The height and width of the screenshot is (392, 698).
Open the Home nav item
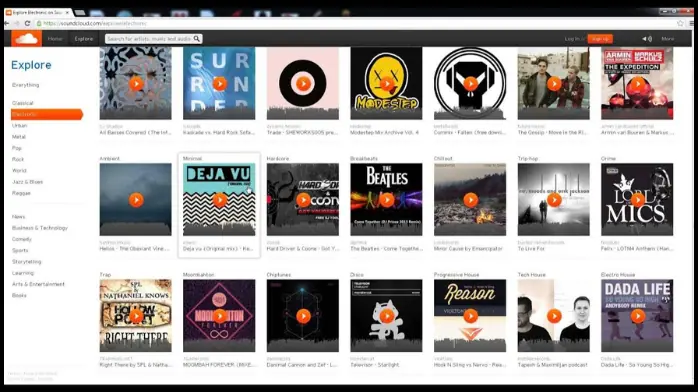(55, 39)
